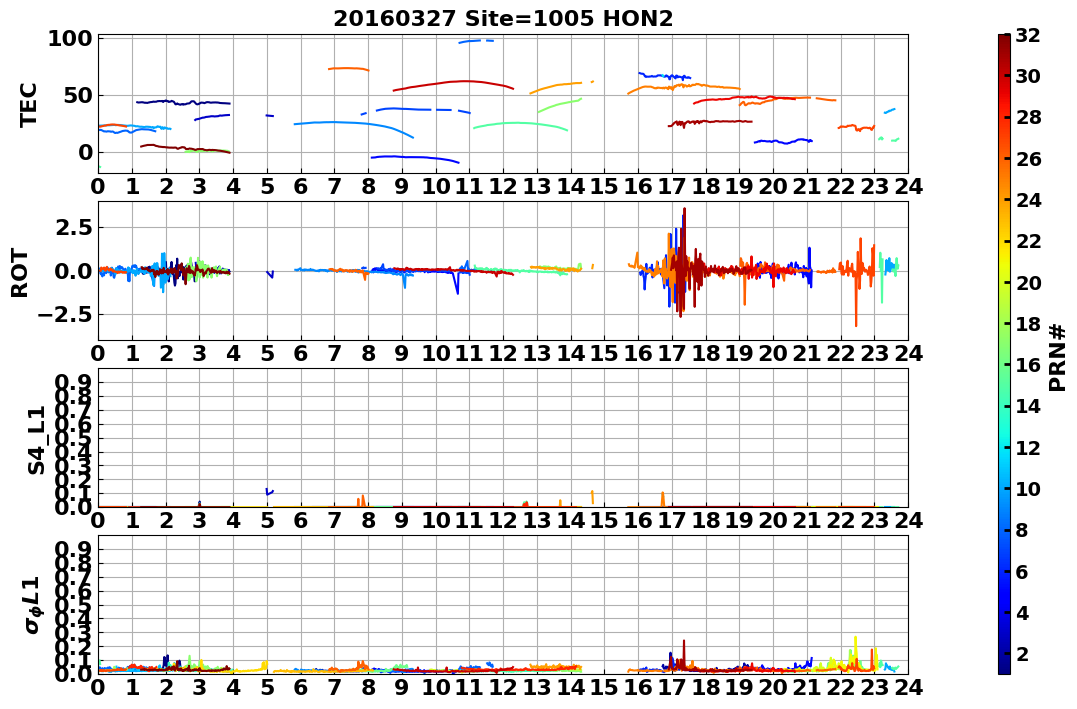
Task: Click the 2.5 y-tick of the ROT panel
Action: pyautogui.click(x=73, y=227)
